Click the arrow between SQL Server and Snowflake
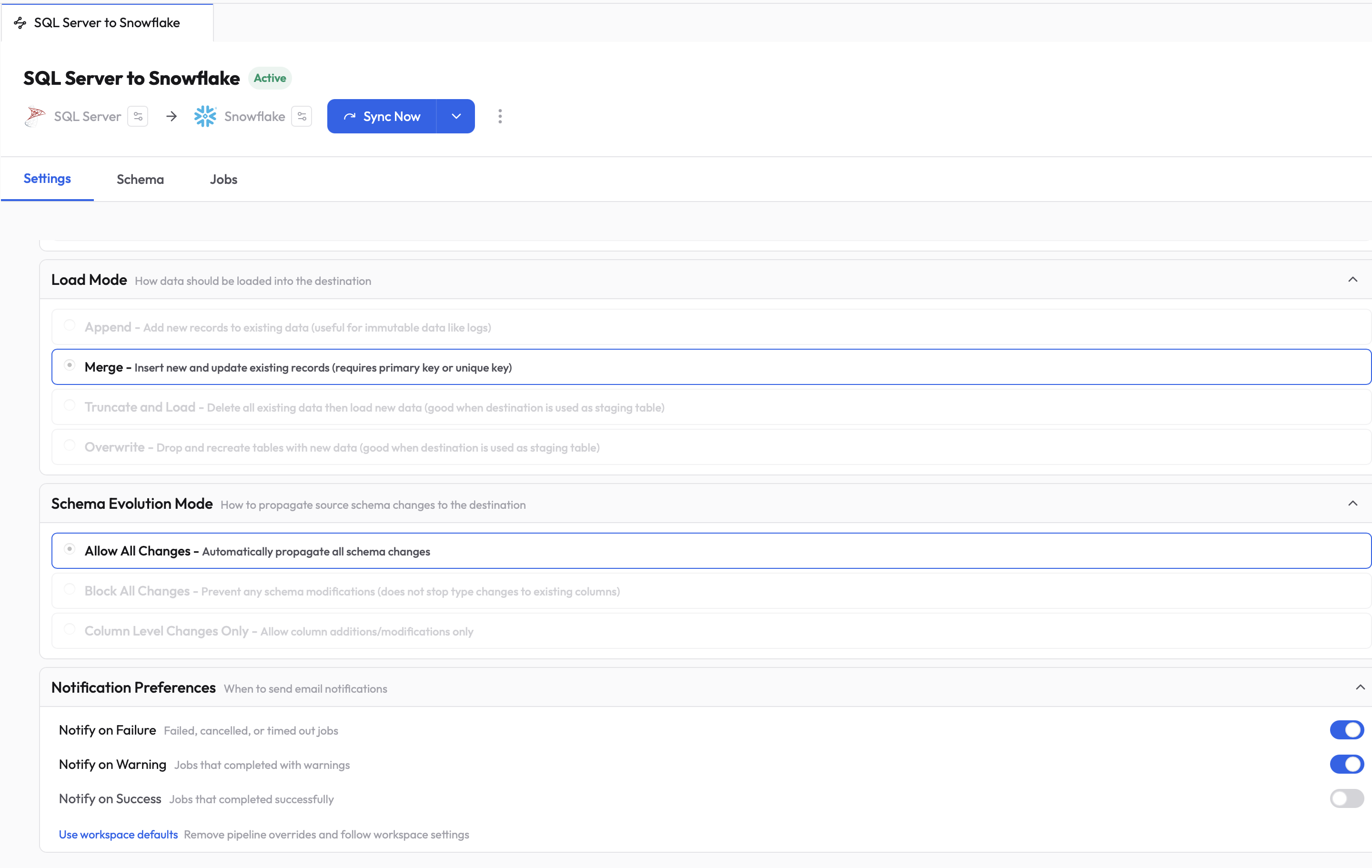The width and height of the screenshot is (1372, 868). [171, 116]
